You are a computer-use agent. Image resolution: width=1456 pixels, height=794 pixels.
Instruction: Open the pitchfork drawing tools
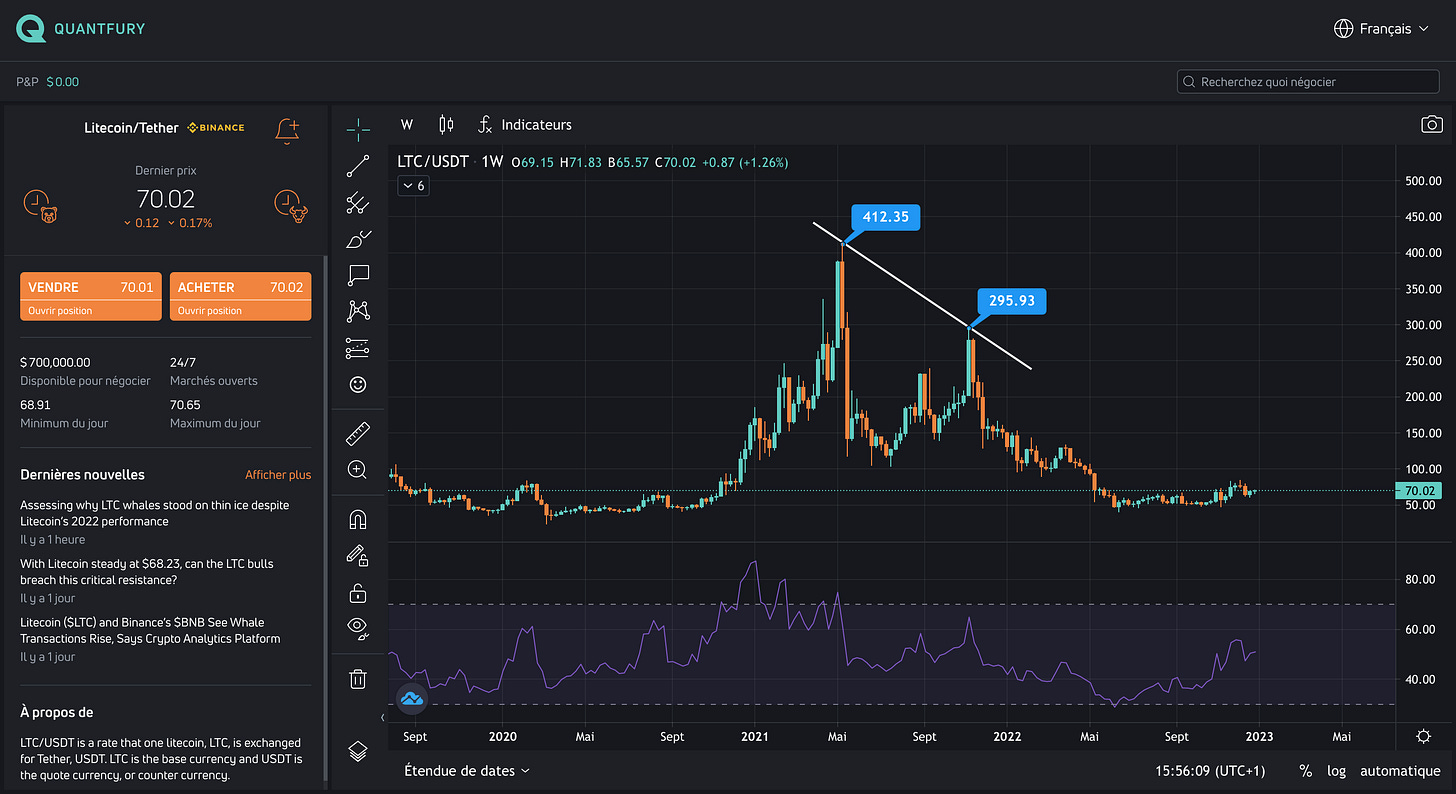pyautogui.click(x=358, y=203)
